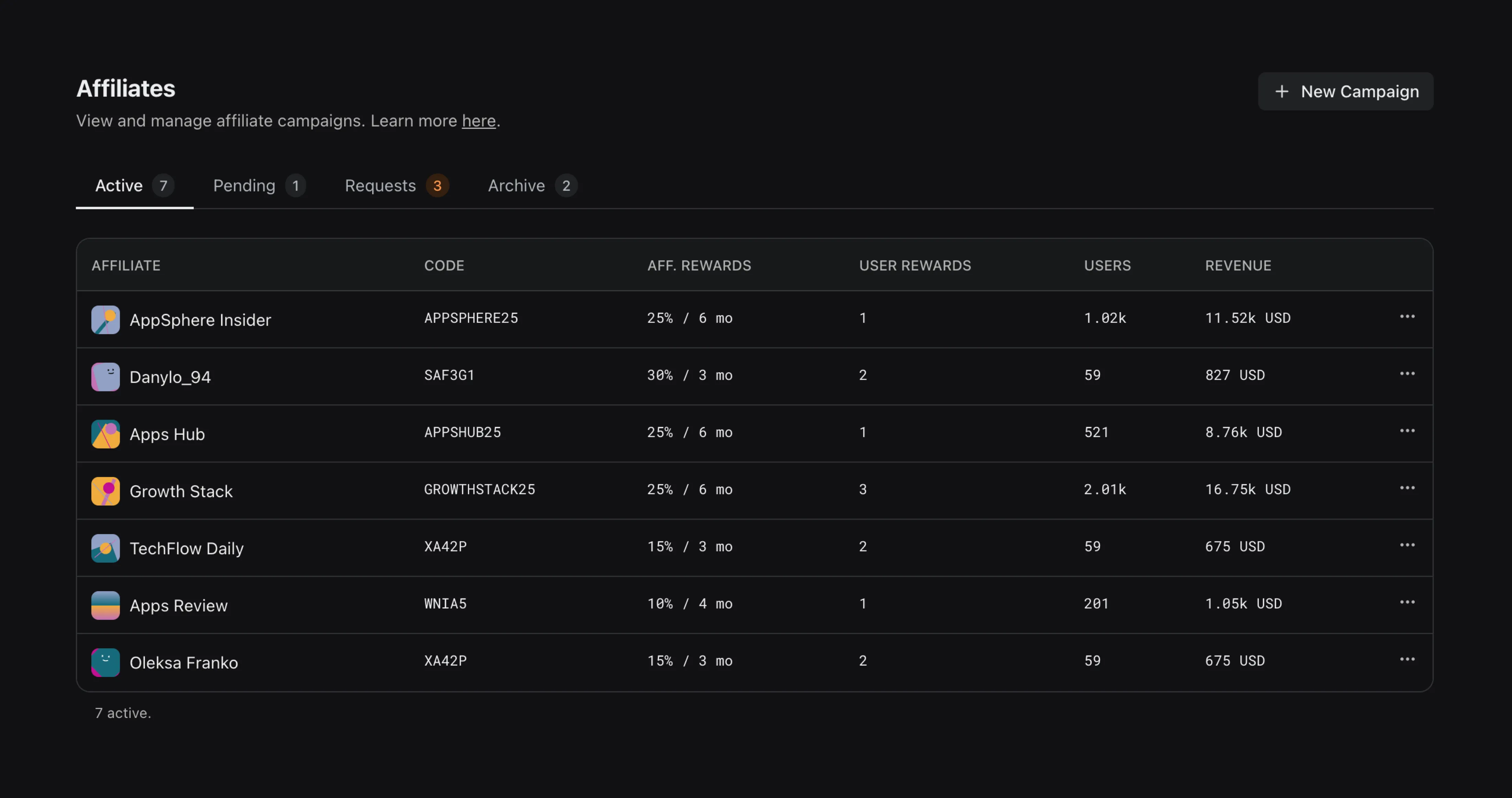Click the AppSphere Insider avatar icon
1512x798 pixels.
[x=105, y=319]
